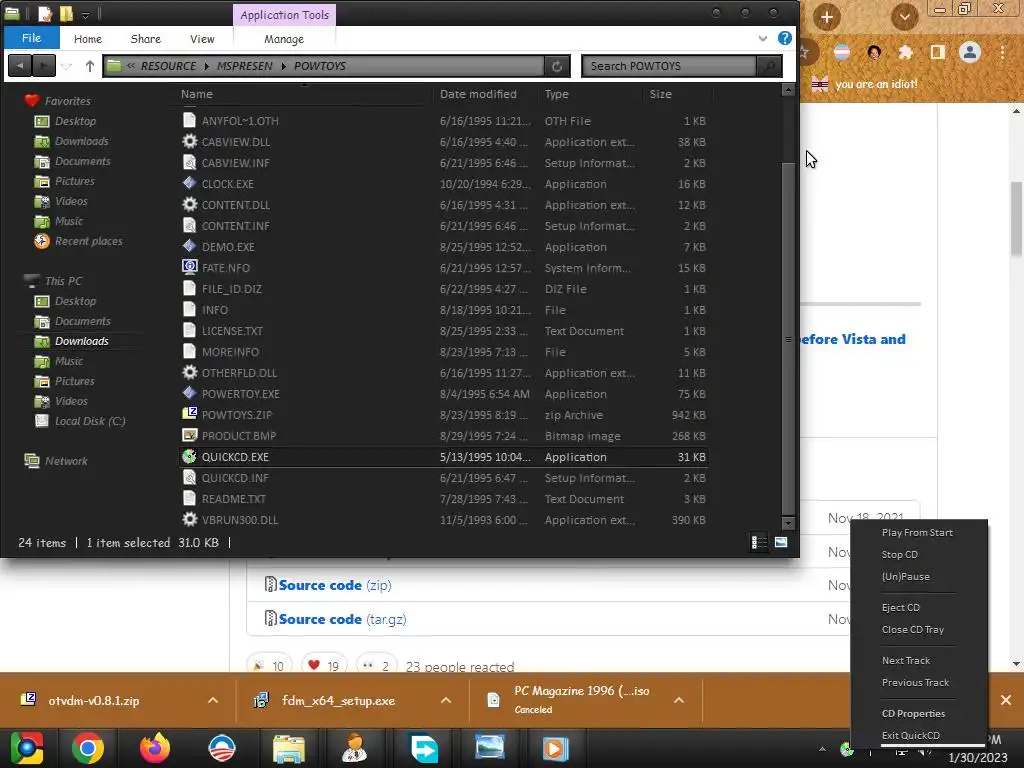1024x768 pixels.
Task: Click inside the Search POWTOYS field
Action: [x=669, y=66]
